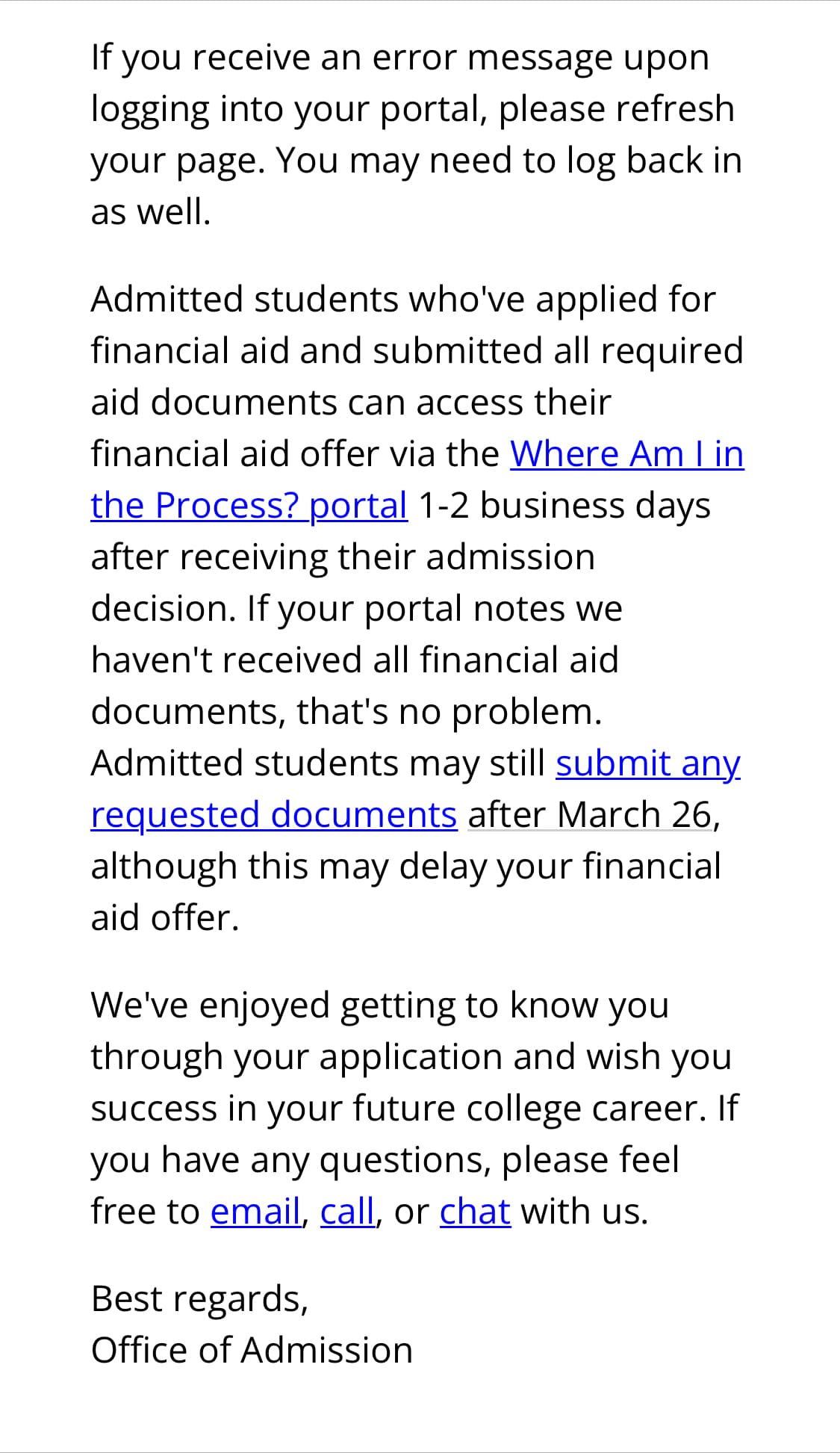This screenshot has height=1453, width=840.
Task: Click the "as well." text
Action: pyautogui.click(x=151, y=212)
